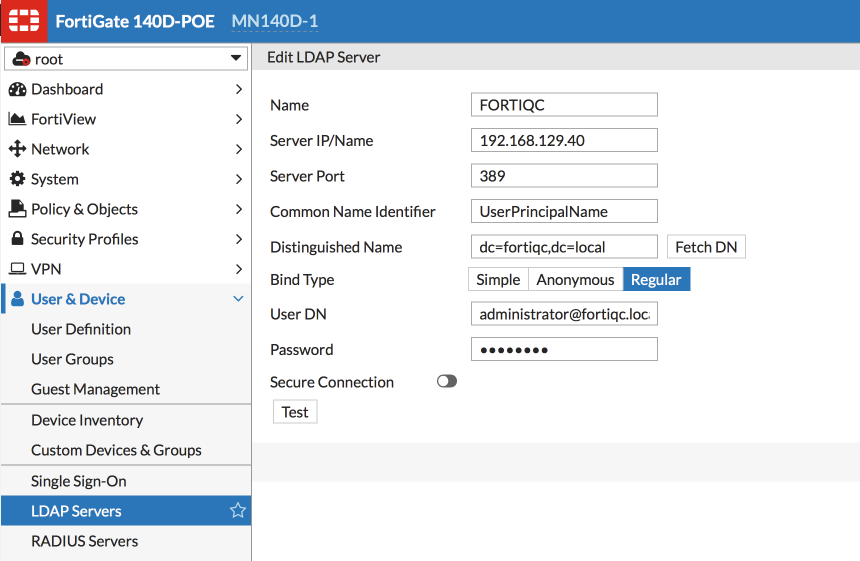Open the root VDOM dropdown
Viewport: 860px width, 561px height.
point(126,59)
